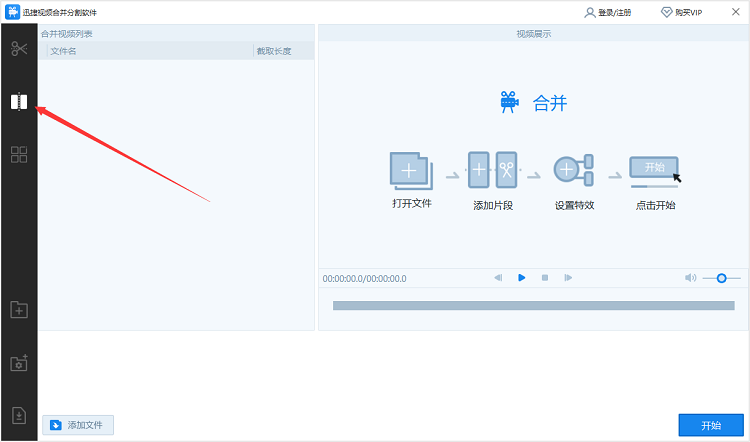Click the blue camera icon beside 合并
Screen dimensions: 750x442
pyautogui.click(x=509, y=102)
